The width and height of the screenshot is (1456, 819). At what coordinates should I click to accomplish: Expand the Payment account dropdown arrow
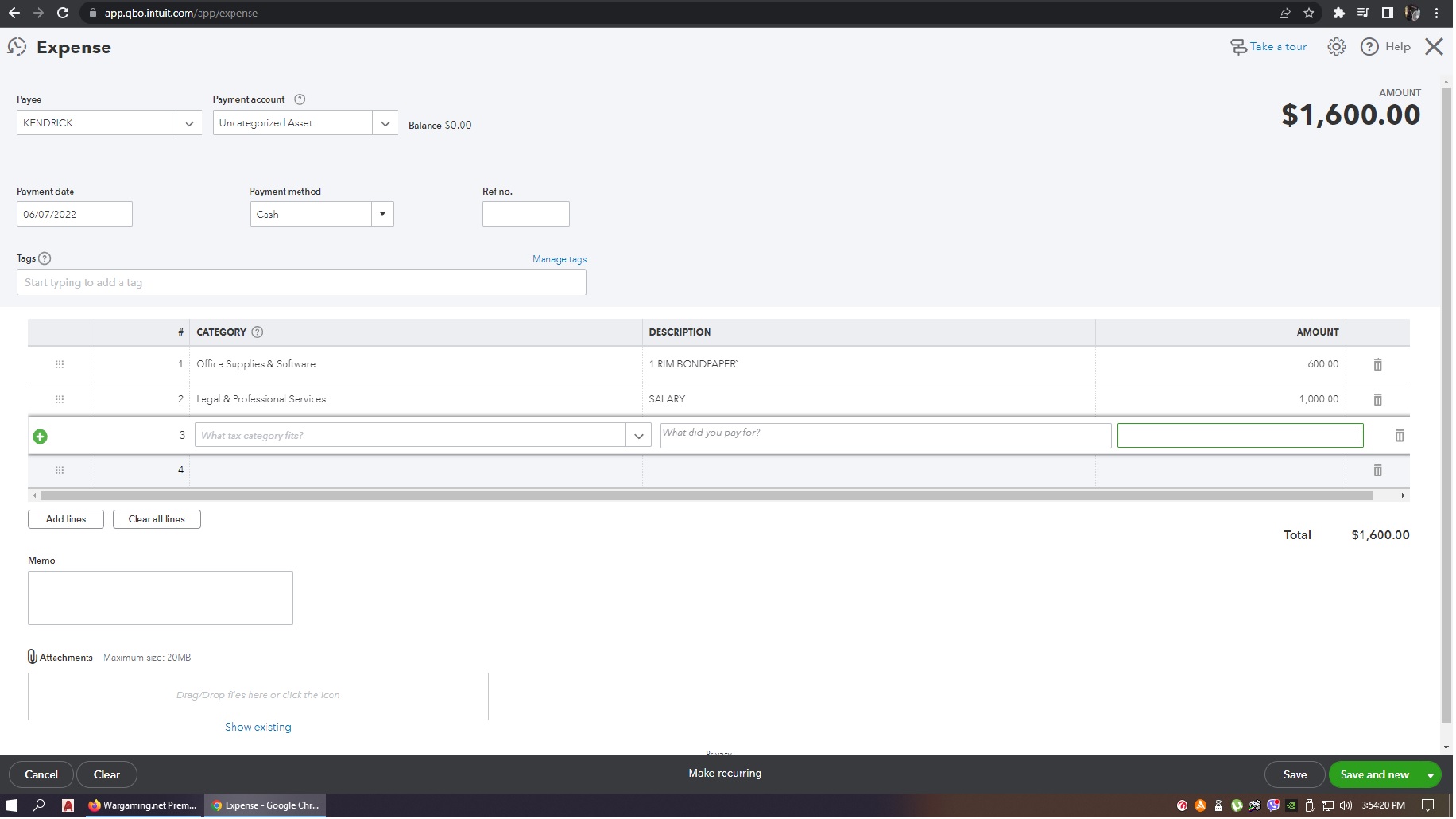(x=385, y=124)
